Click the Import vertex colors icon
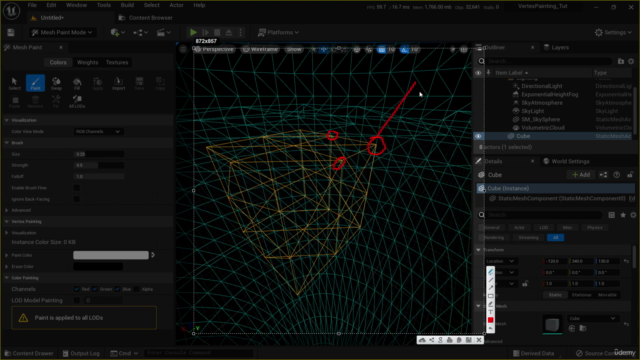The width and height of the screenshot is (640, 360). (119, 83)
